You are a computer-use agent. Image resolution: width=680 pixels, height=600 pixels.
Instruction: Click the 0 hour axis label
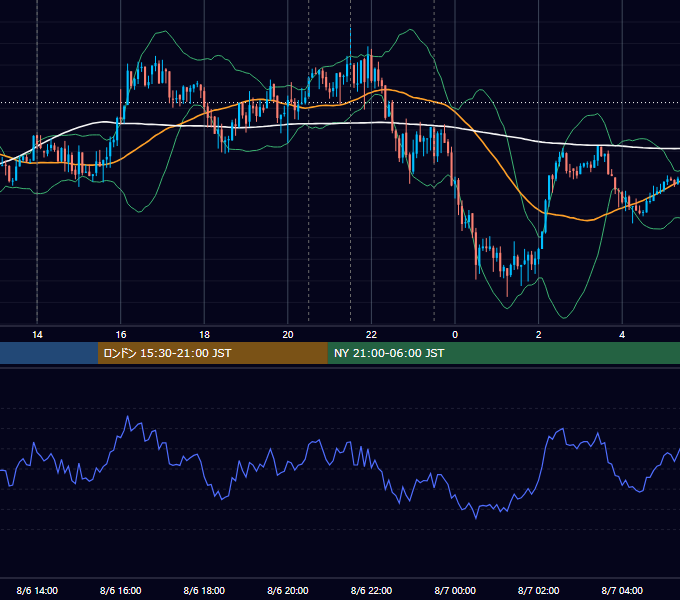point(455,335)
